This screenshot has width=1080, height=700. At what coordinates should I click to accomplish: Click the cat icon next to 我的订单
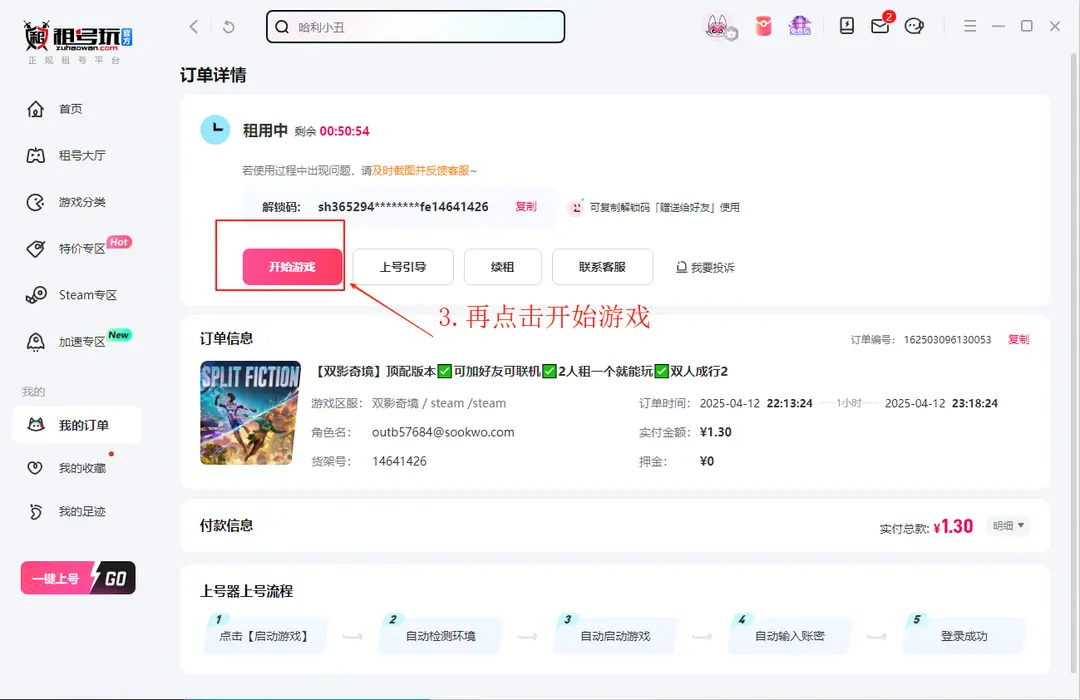tap(36, 424)
